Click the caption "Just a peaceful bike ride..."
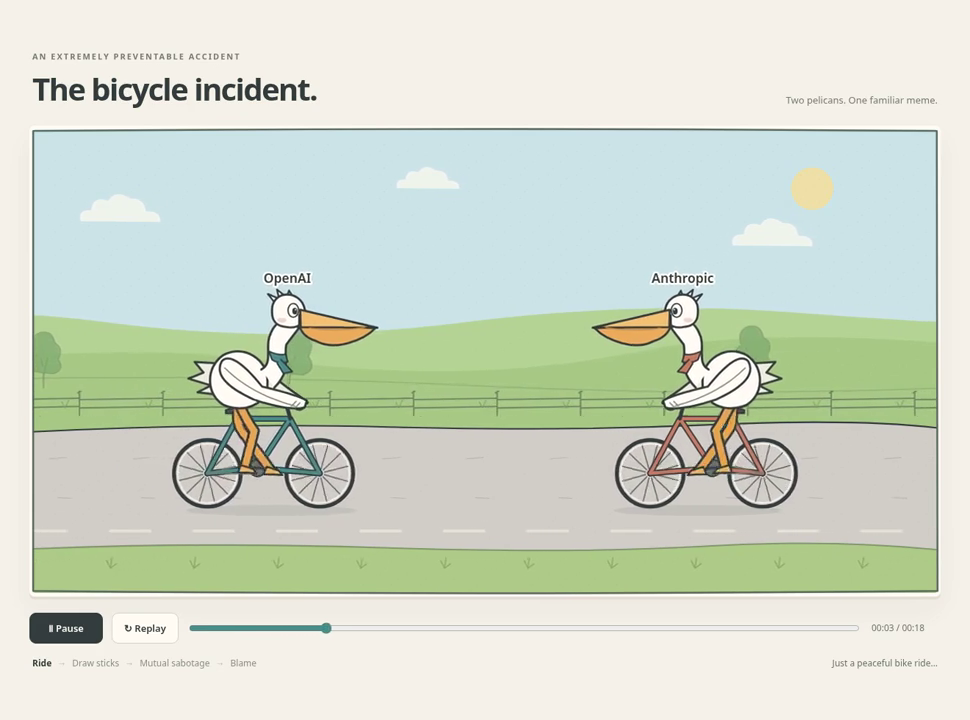Screen dimensions: 970x720 885,663
